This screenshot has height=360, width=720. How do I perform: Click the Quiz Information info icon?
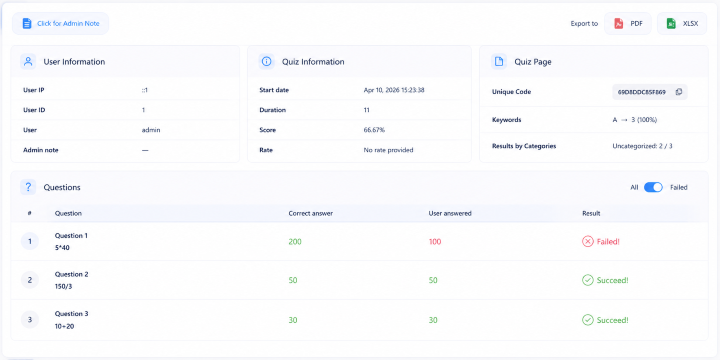pos(266,62)
